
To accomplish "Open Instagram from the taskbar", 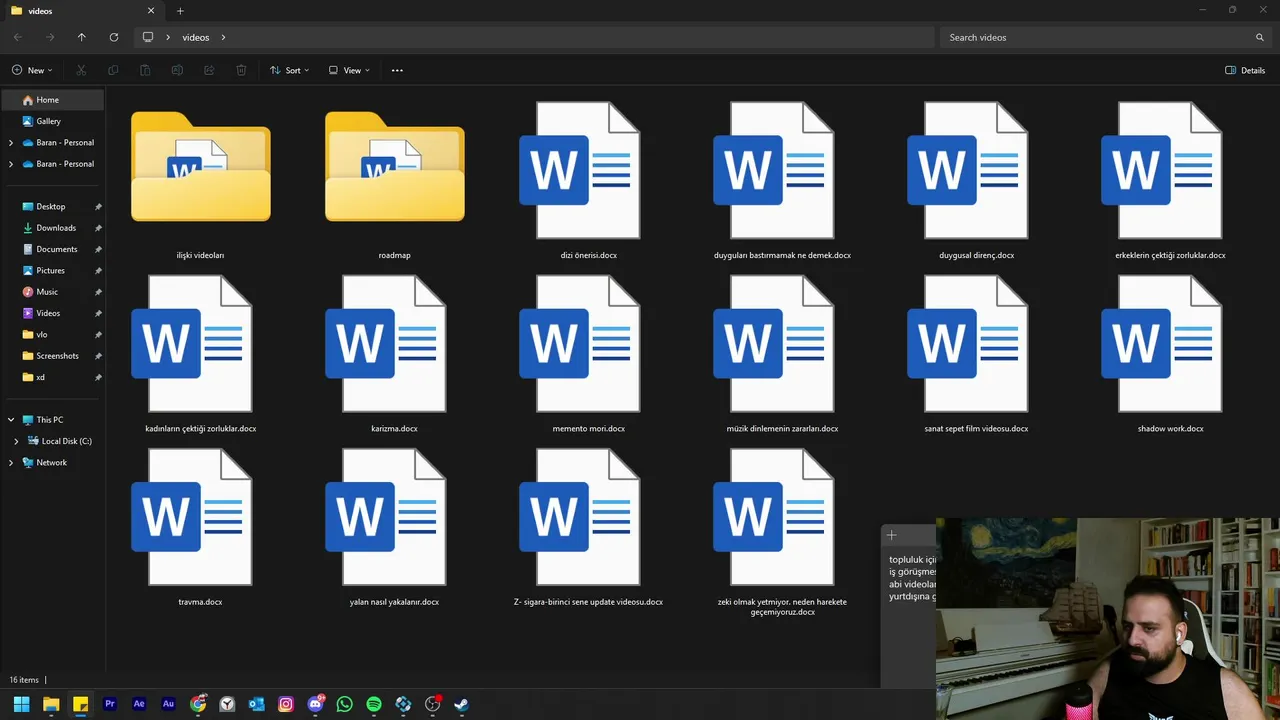I will coord(286,704).
